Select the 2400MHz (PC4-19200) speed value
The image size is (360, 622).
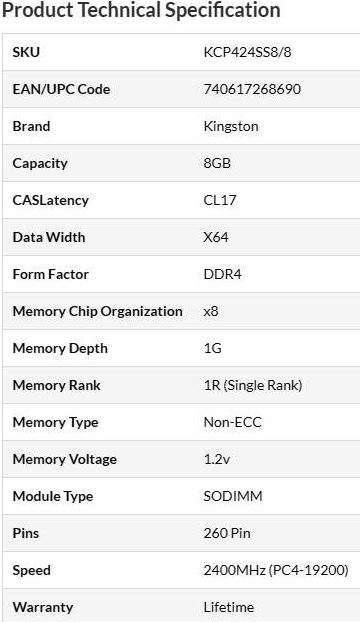276,570
